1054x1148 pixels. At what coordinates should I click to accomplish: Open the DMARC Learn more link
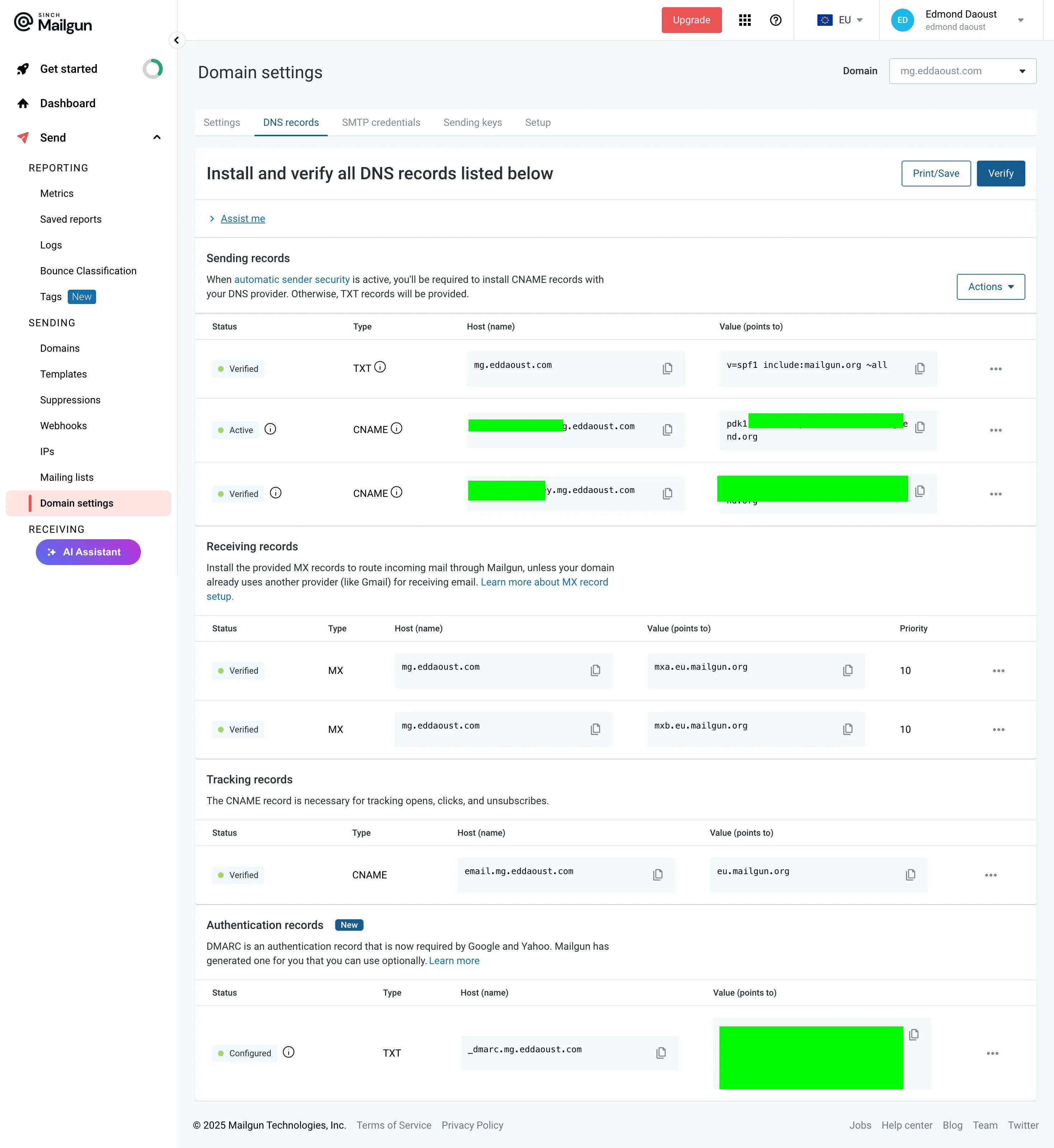point(454,961)
